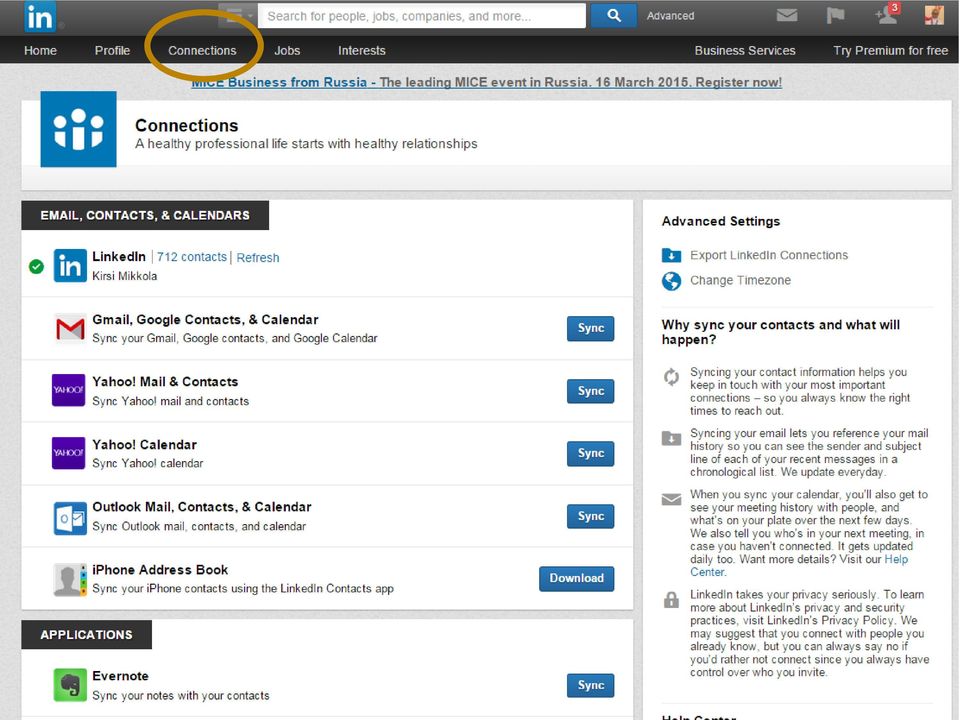The image size is (960, 720).
Task: Click Try Premium for free
Action: tap(890, 51)
